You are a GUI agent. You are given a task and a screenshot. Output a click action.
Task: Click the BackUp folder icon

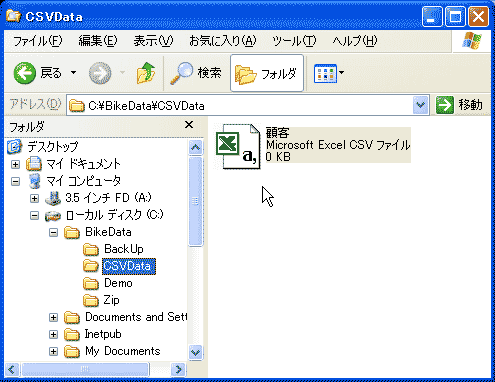[x=91, y=249]
